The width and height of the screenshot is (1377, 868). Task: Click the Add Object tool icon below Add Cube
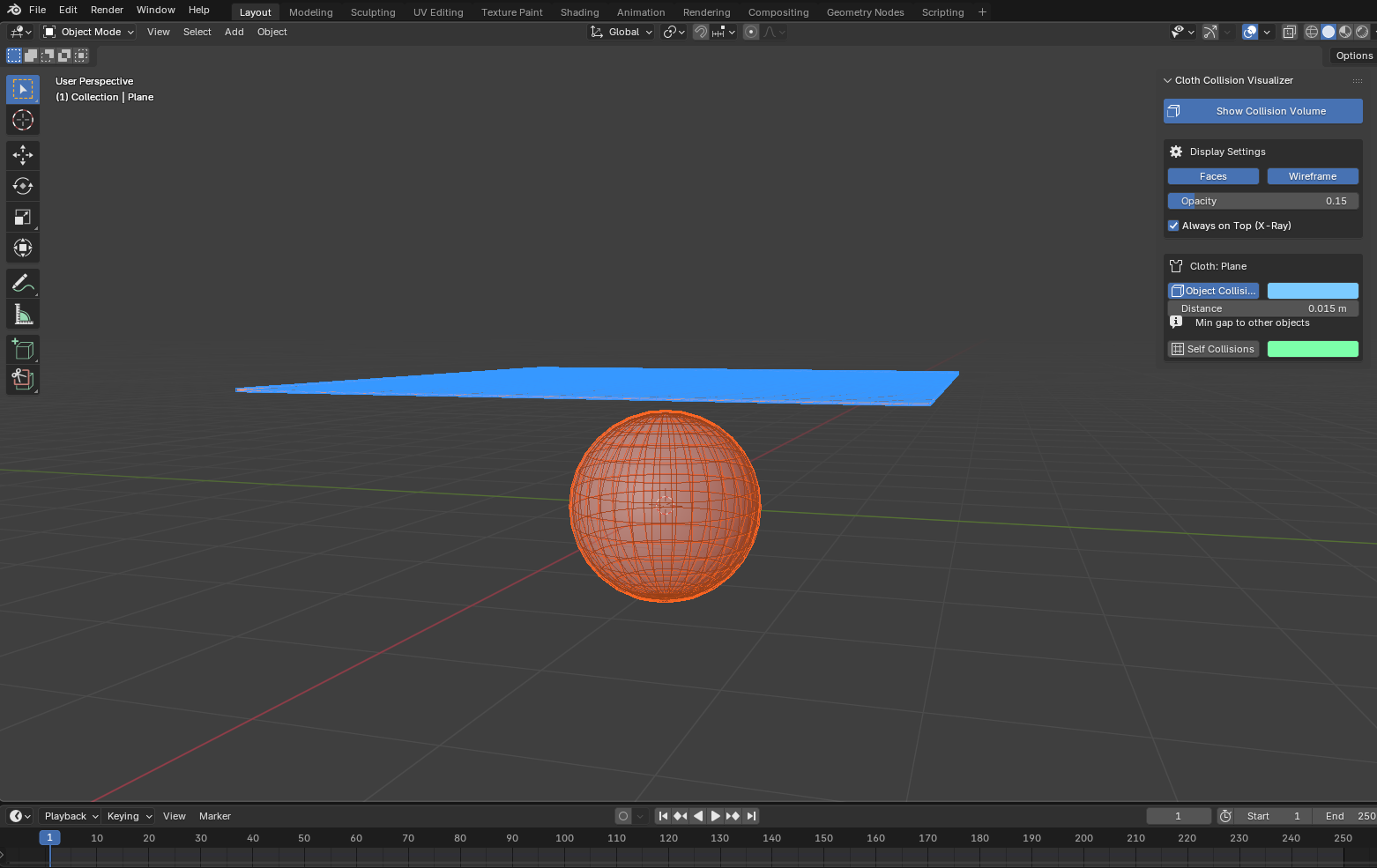click(x=23, y=380)
